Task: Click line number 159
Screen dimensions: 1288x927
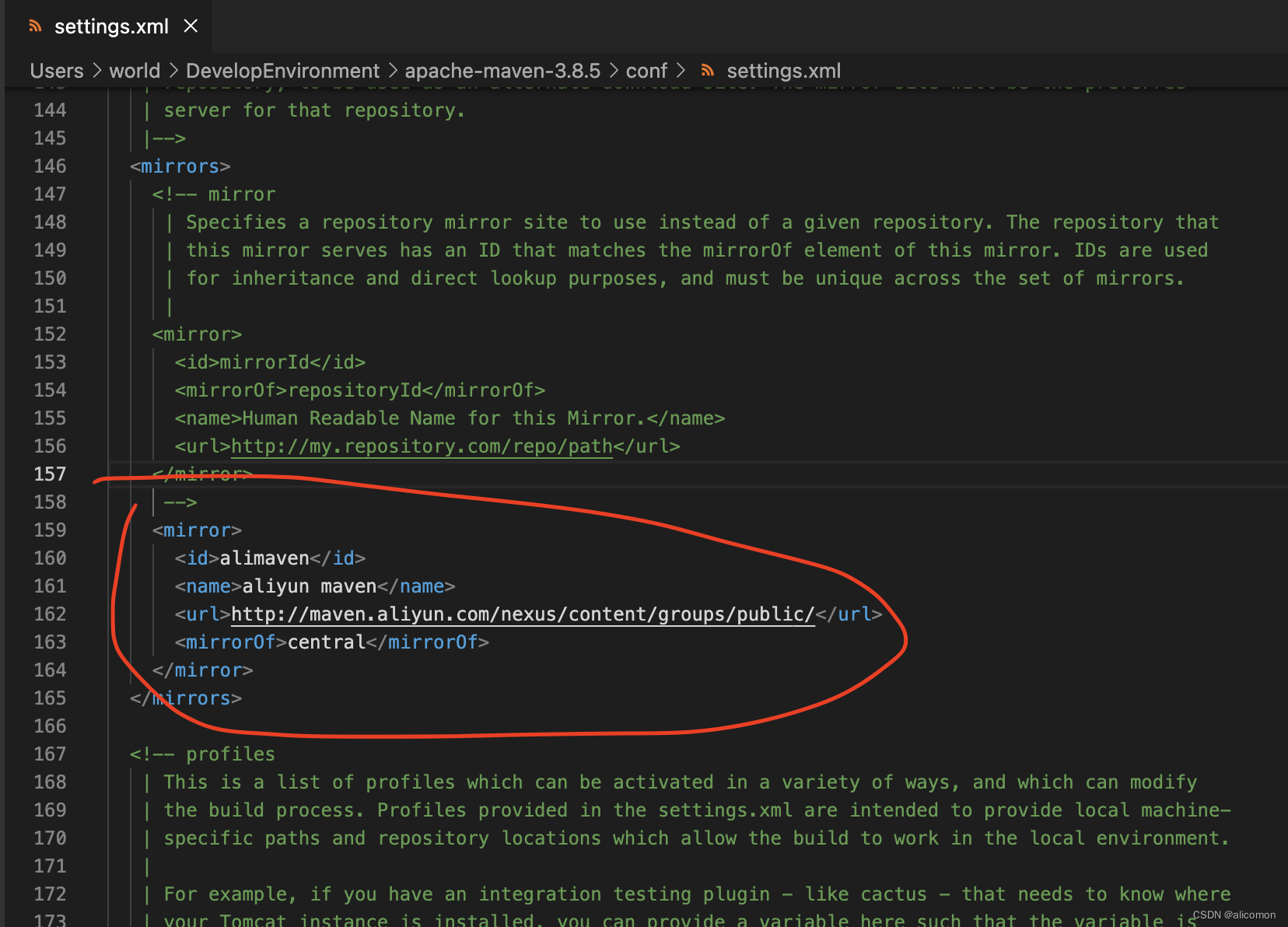Action: (50, 530)
